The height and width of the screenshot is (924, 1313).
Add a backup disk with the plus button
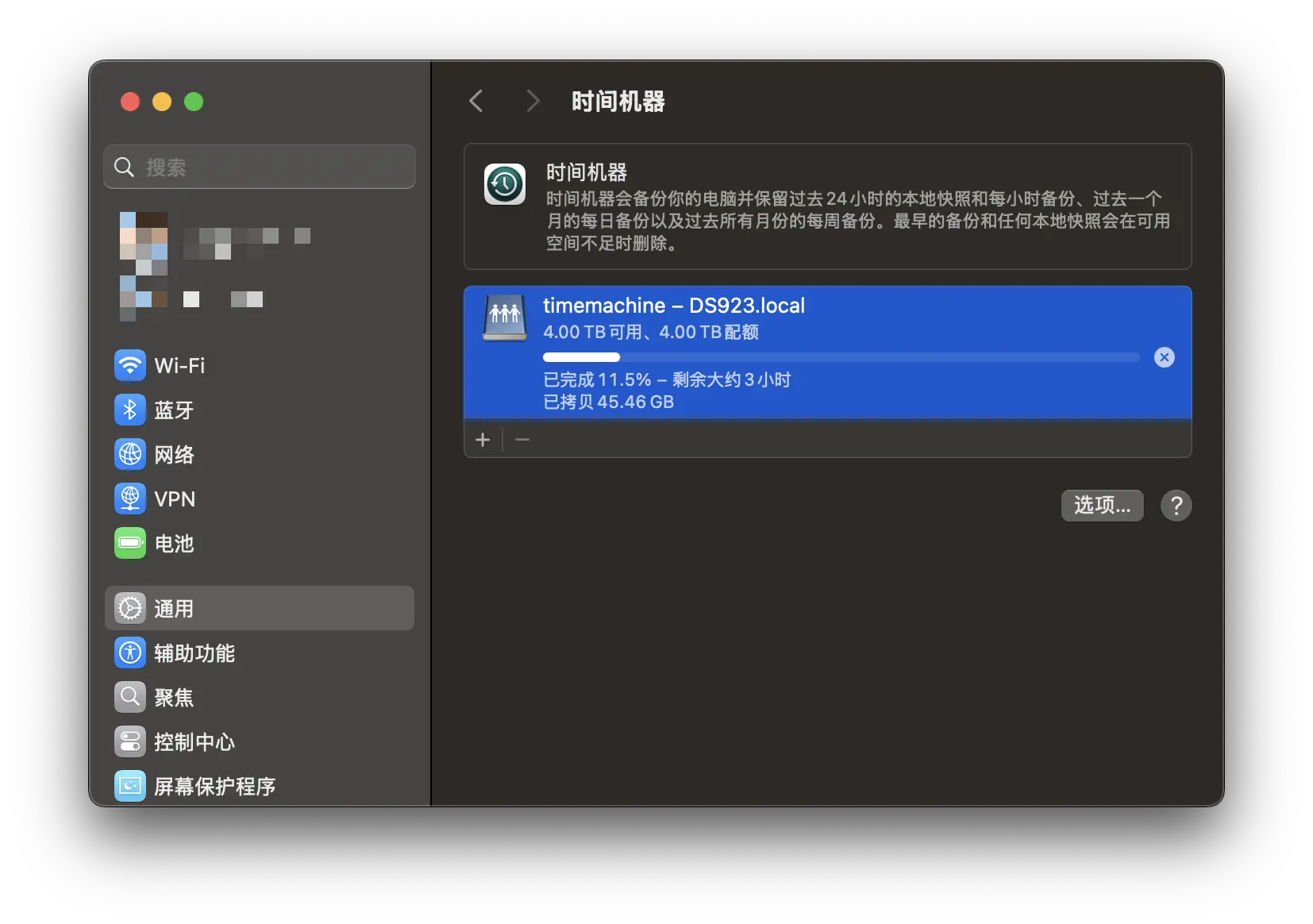[x=483, y=440]
